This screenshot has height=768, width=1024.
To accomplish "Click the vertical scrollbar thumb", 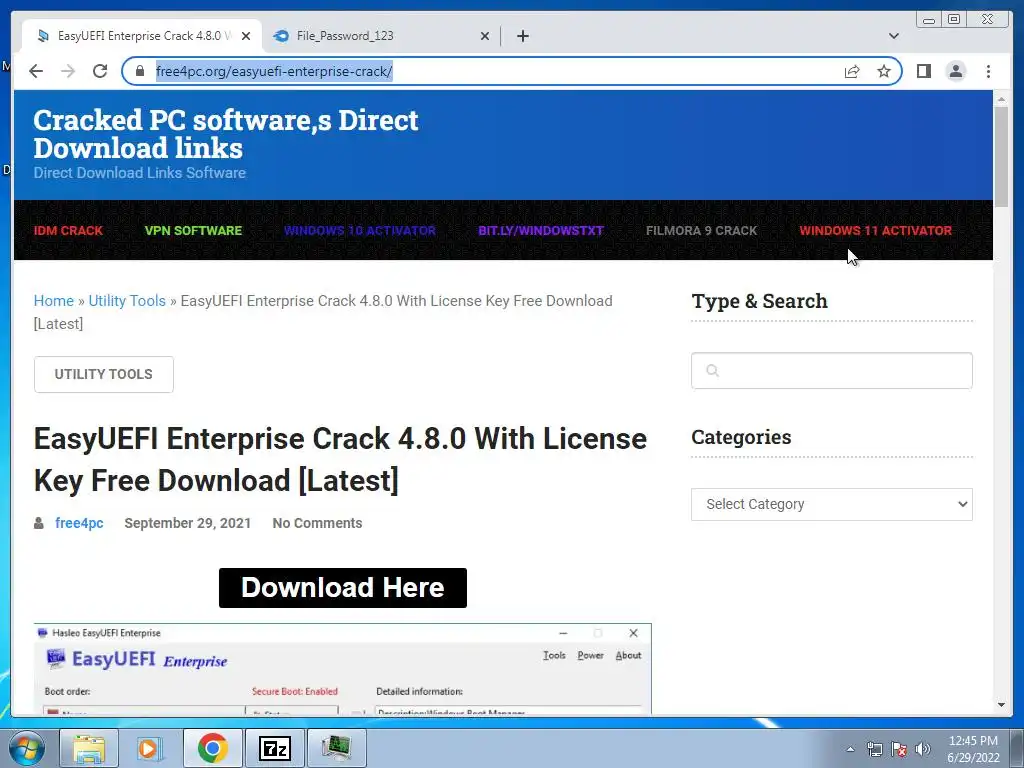I will pyautogui.click(x=1001, y=157).
